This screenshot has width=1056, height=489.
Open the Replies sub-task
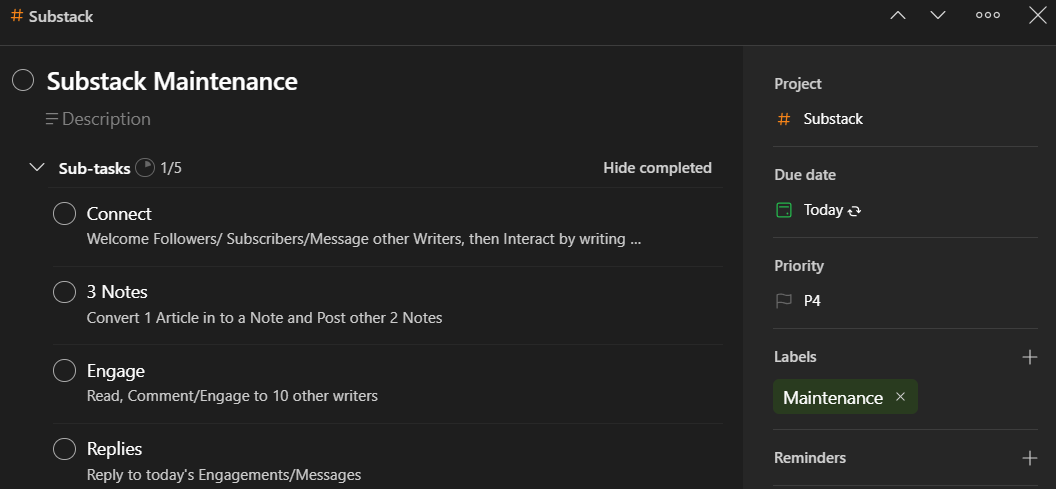114,449
